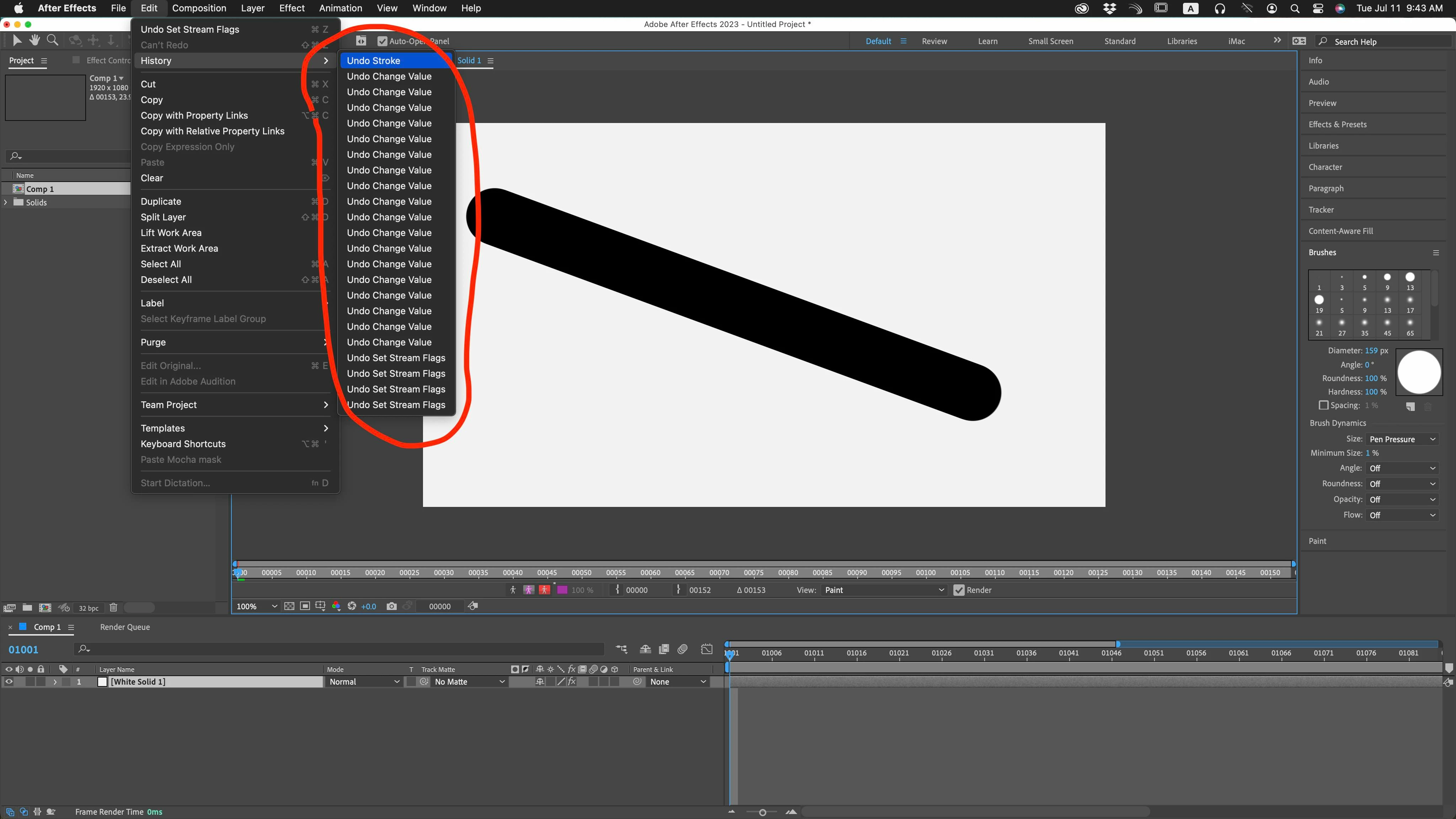Hide White Solid 1 layer eye

(x=9, y=682)
